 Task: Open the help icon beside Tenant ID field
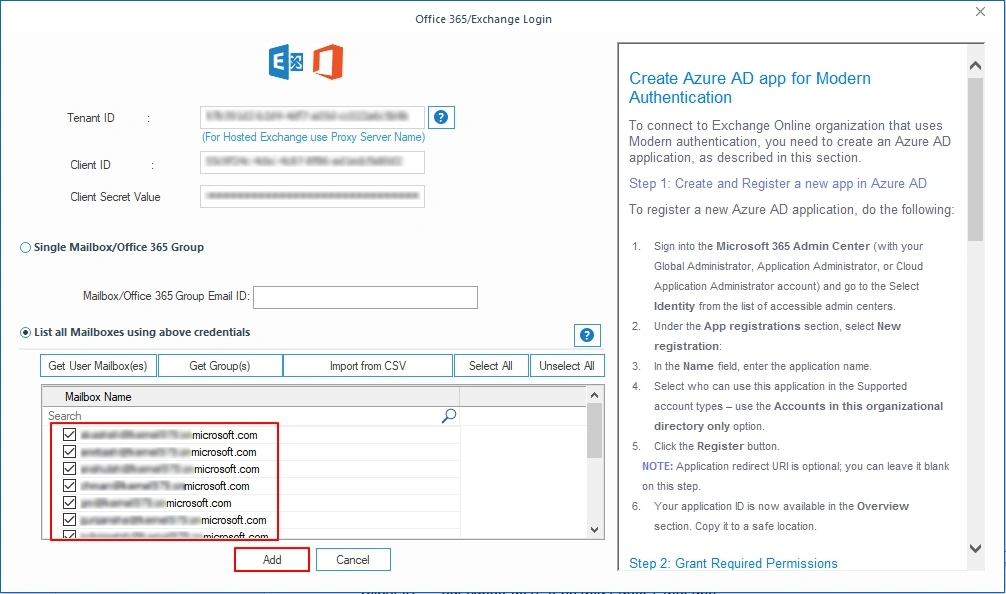coord(441,117)
